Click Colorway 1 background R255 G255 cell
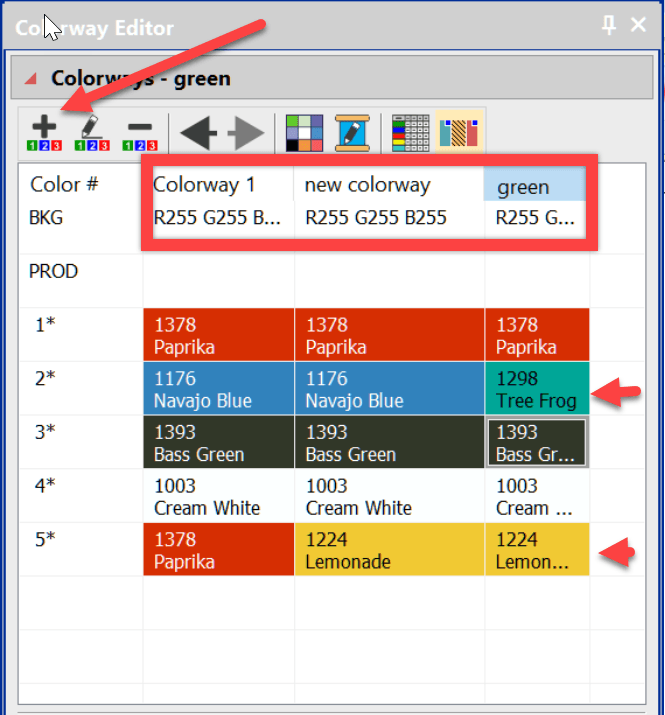 pos(218,217)
